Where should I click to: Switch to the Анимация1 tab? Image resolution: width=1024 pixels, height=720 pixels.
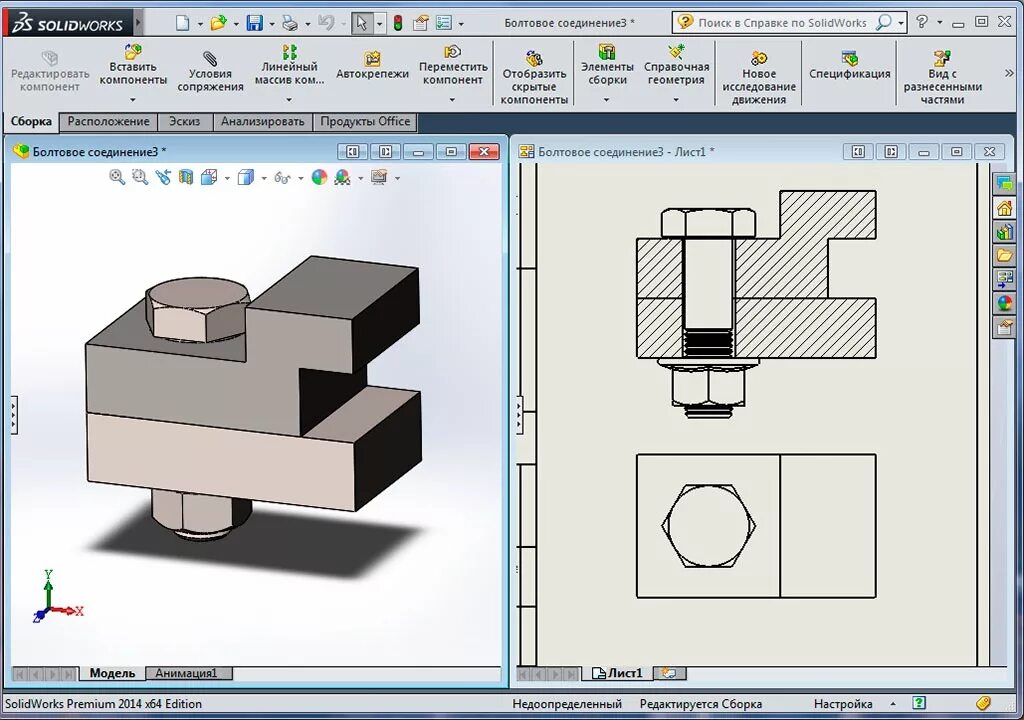pos(188,672)
